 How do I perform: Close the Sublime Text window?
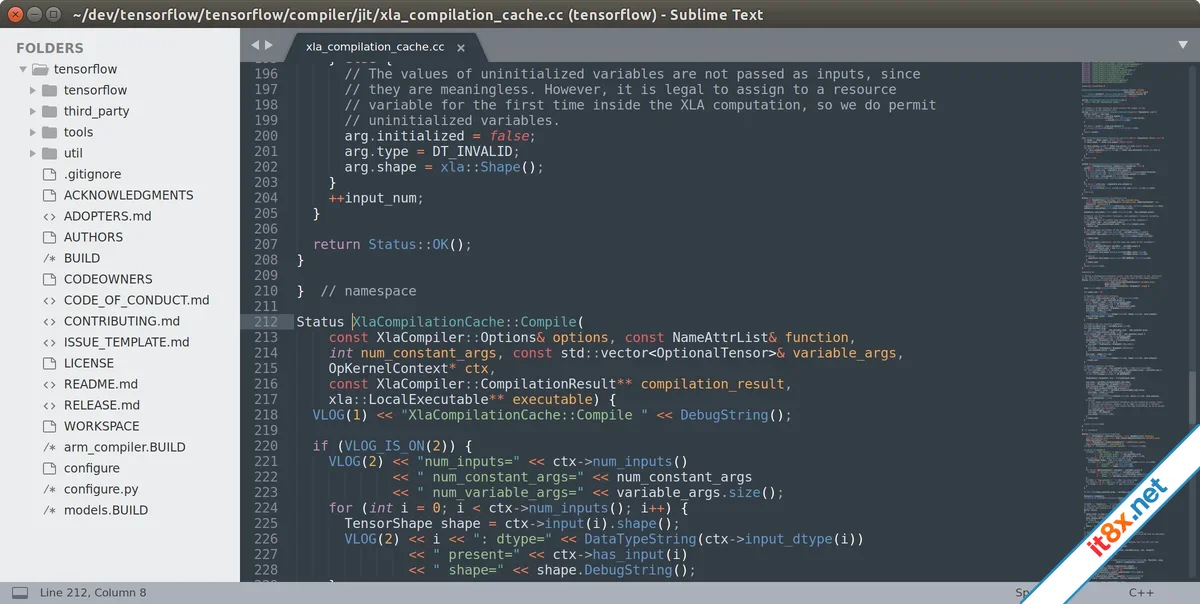coord(14,15)
